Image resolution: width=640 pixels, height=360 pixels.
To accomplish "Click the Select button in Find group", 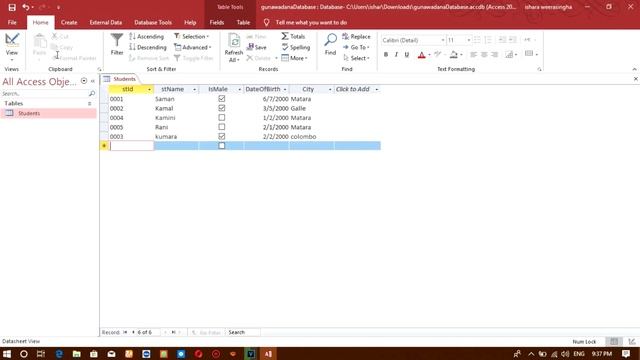I will pos(356,58).
